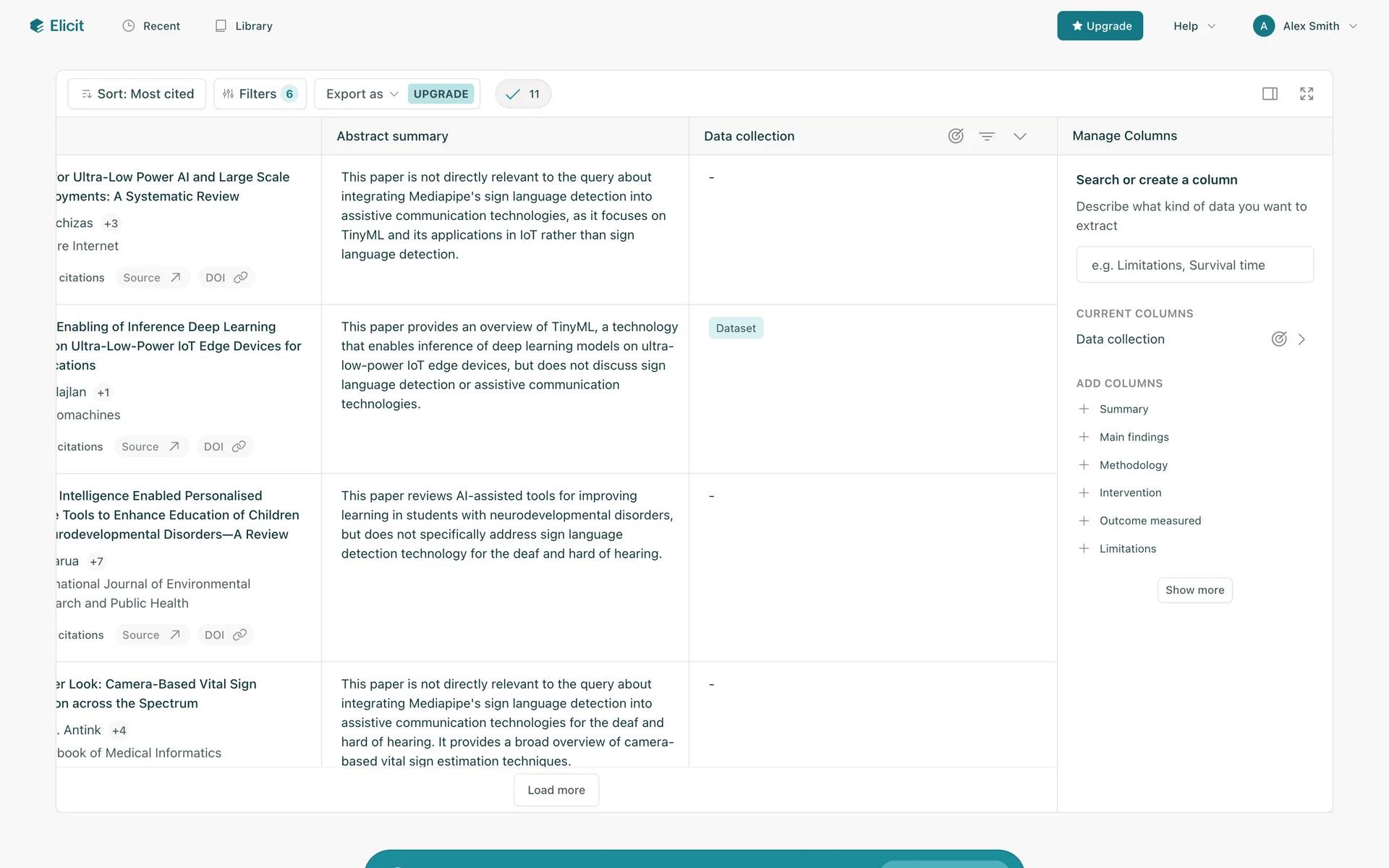Click the Dataset tag in the Data collection column

pyautogui.click(x=736, y=328)
